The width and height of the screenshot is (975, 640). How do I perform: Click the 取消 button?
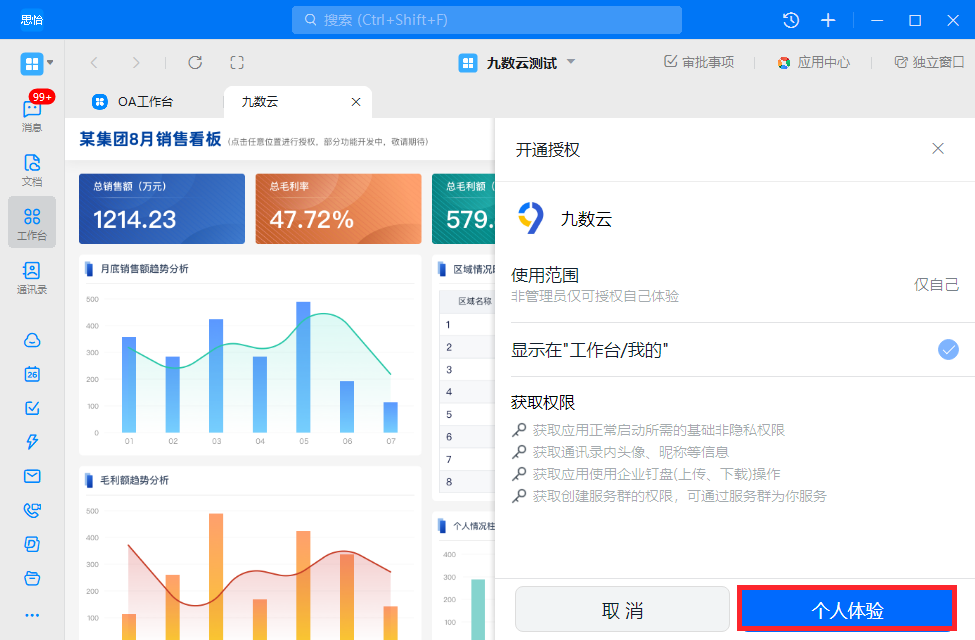(622, 610)
